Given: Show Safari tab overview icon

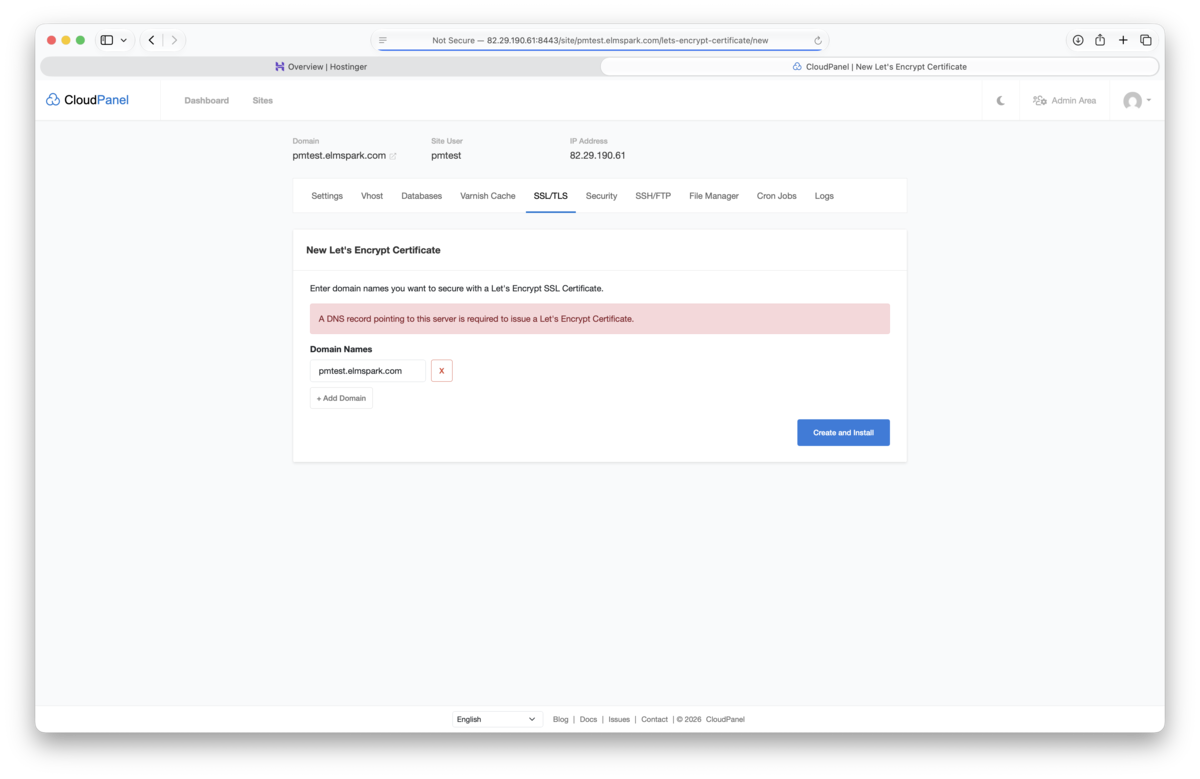Looking at the screenshot, I should 1146,40.
